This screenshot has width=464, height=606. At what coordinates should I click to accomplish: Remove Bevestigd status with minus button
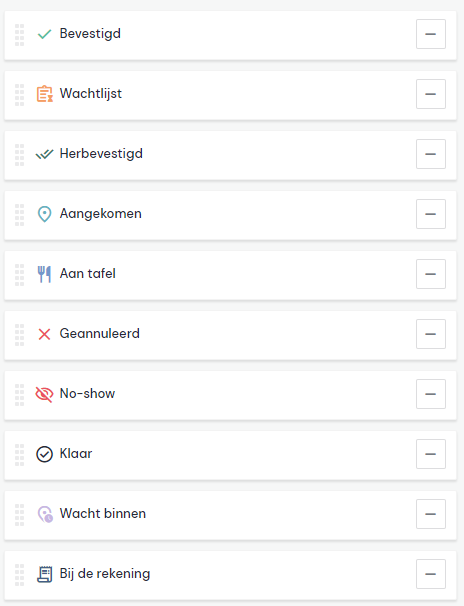coord(431,34)
